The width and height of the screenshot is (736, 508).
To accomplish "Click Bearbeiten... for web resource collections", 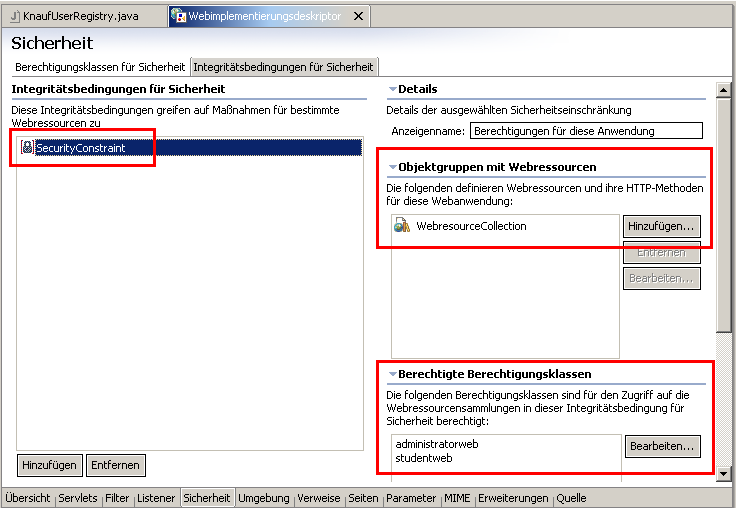I will pos(661,278).
